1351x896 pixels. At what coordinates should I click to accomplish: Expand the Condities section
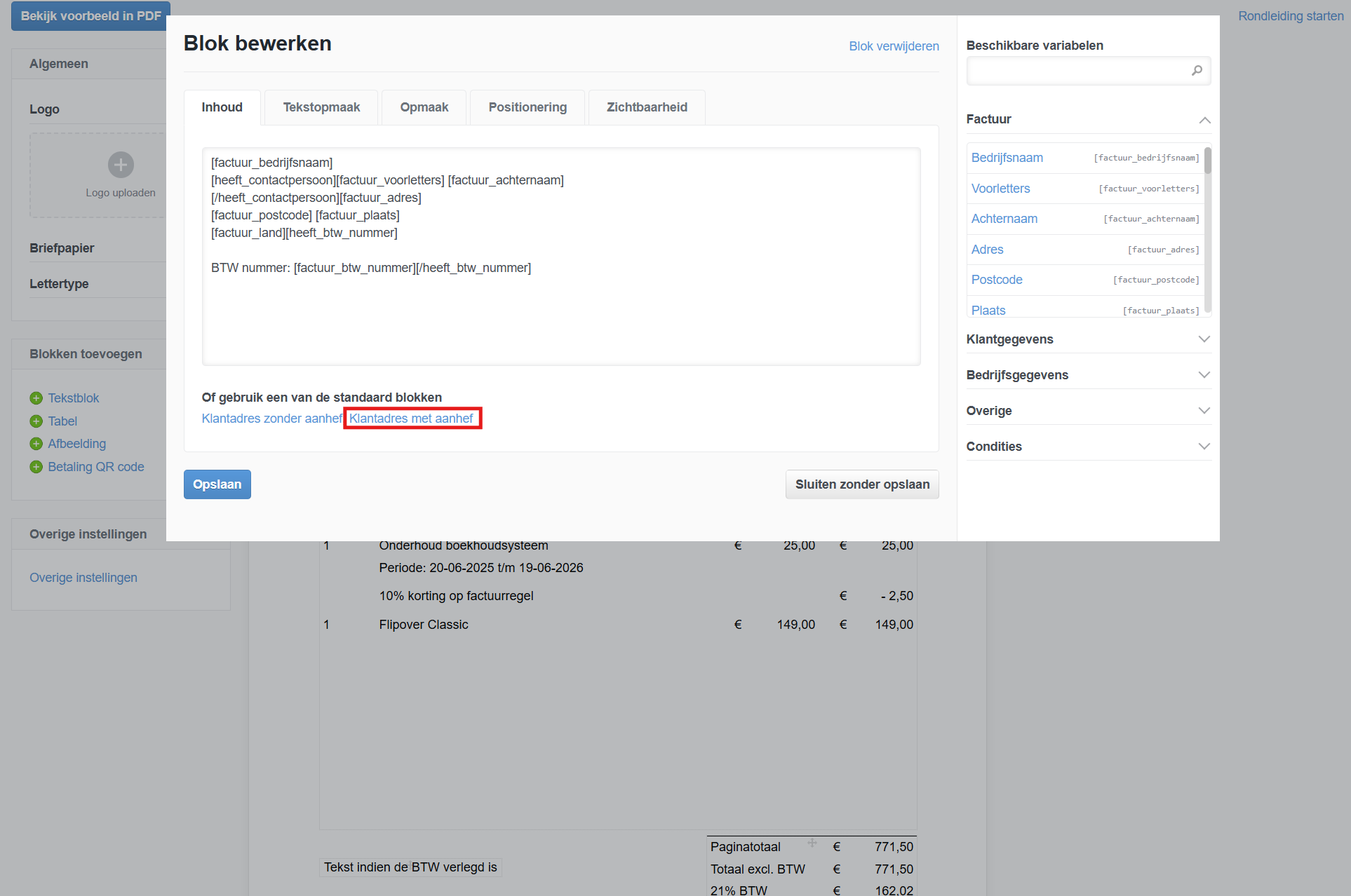[1204, 447]
